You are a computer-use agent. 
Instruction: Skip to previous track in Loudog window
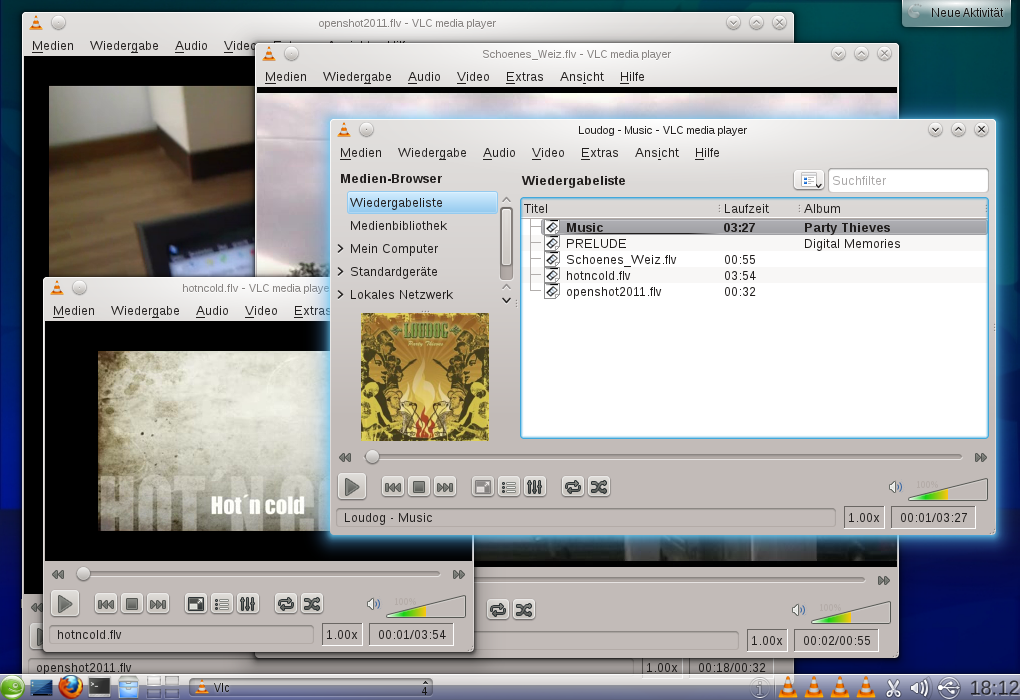click(393, 487)
